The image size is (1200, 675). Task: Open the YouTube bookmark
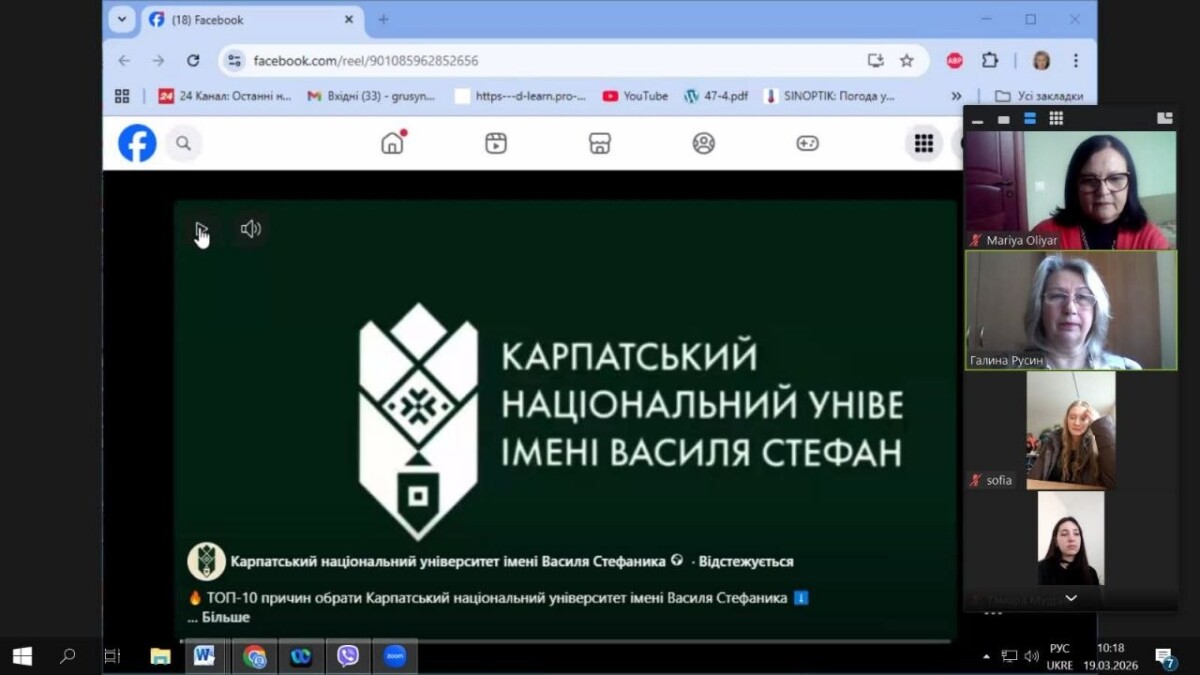coord(635,96)
